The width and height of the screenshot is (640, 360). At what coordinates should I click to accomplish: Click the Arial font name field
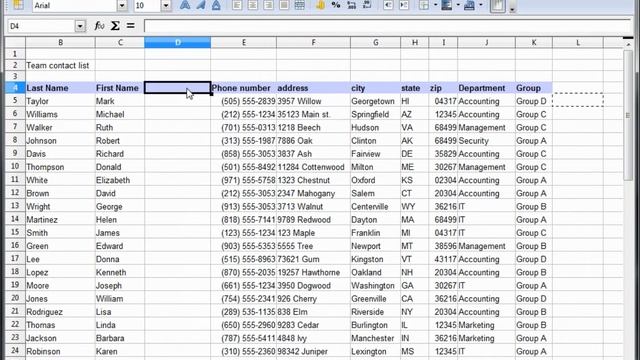(75, 6)
